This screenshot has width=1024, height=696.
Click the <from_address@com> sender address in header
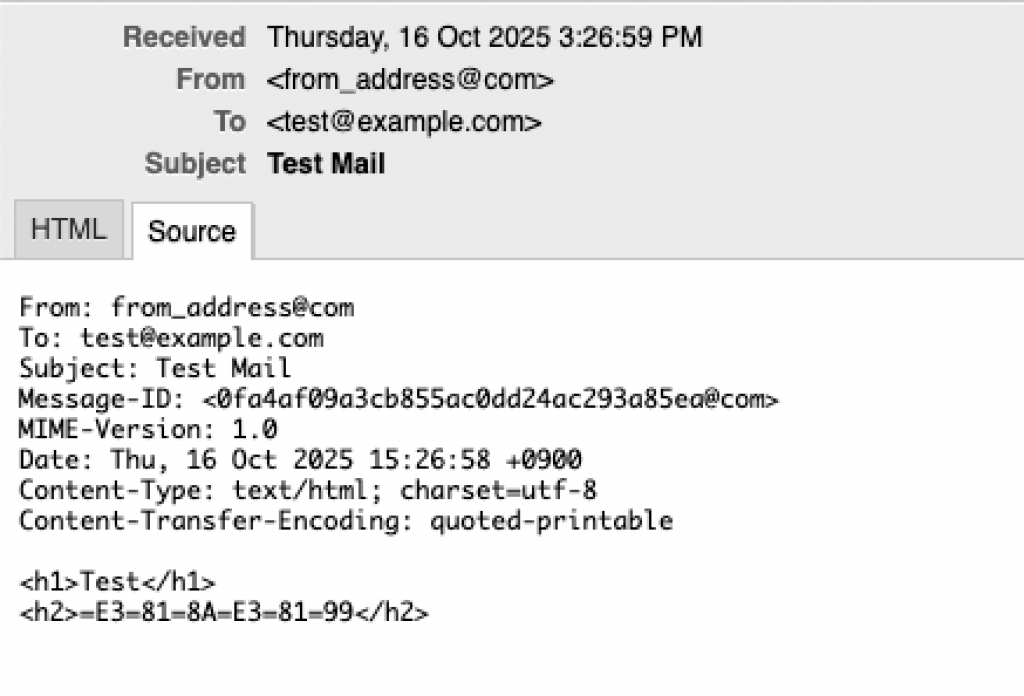pyautogui.click(x=410, y=80)
